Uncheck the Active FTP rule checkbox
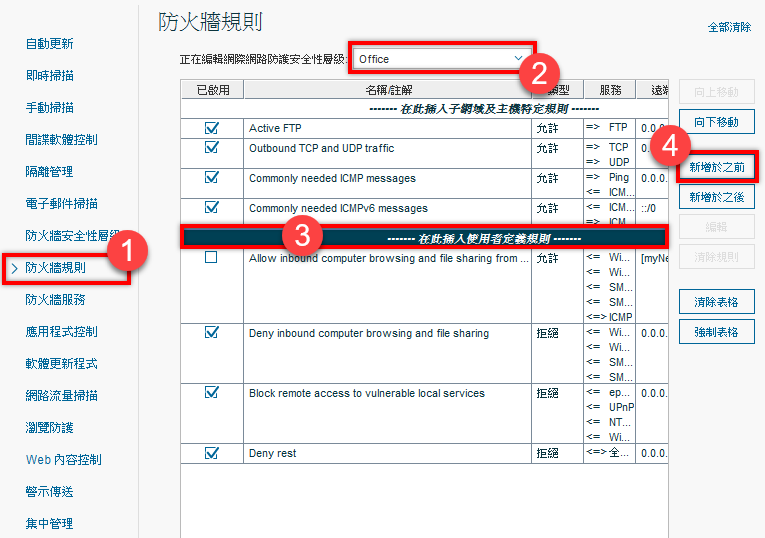 (x=211, y=128)
